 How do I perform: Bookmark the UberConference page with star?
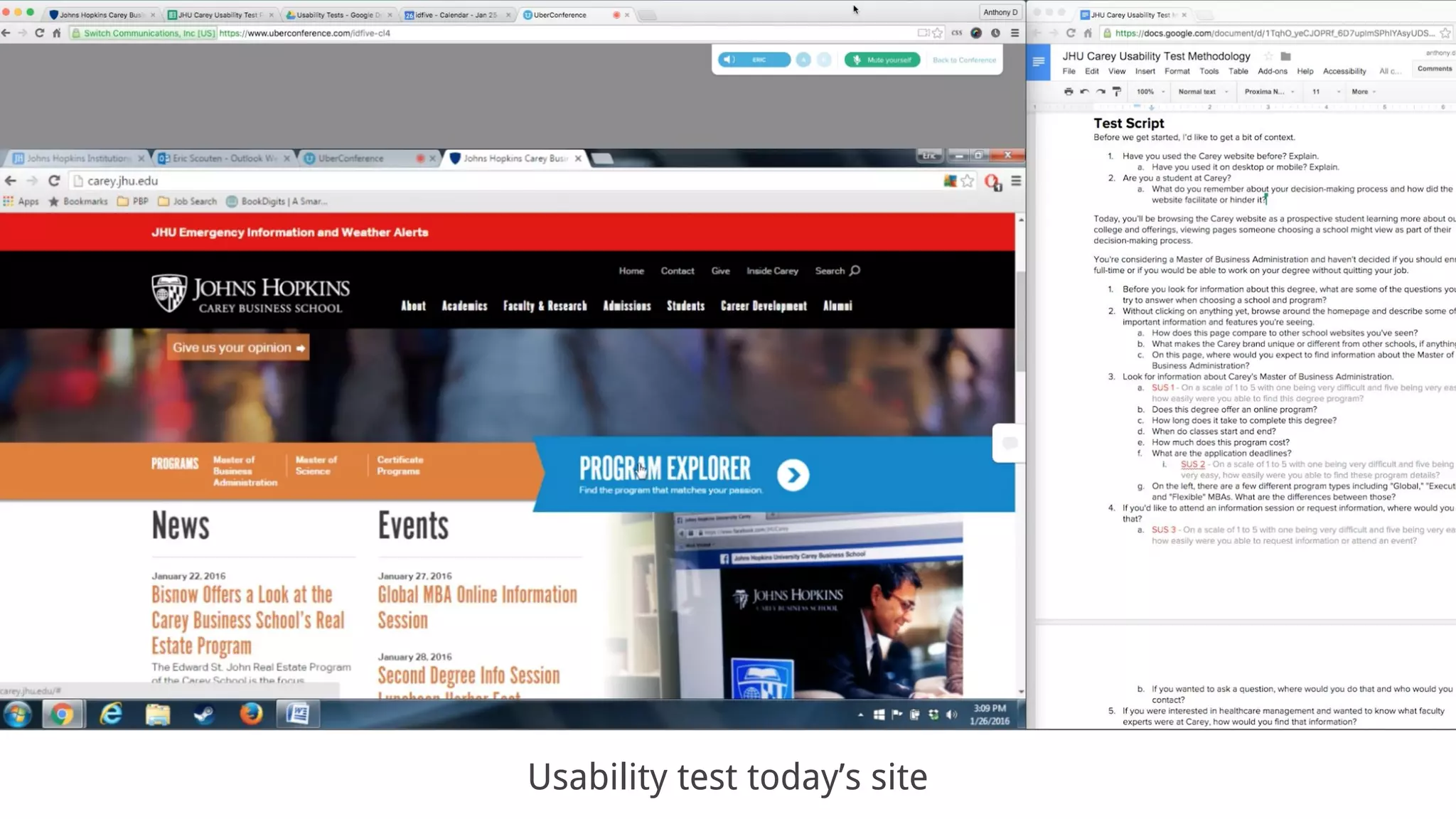(938, 33)
